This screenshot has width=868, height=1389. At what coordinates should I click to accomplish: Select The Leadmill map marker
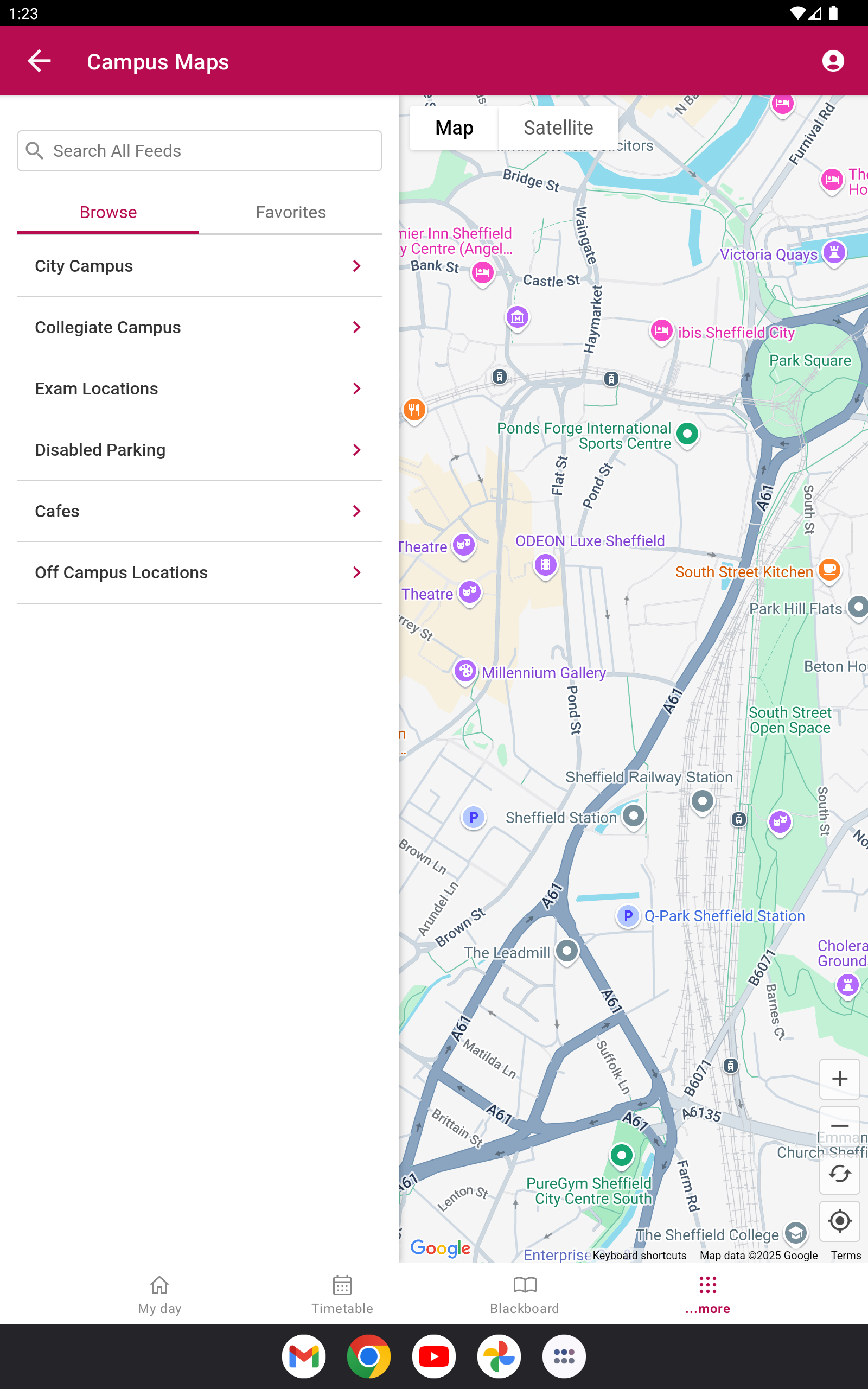(566, 951)
